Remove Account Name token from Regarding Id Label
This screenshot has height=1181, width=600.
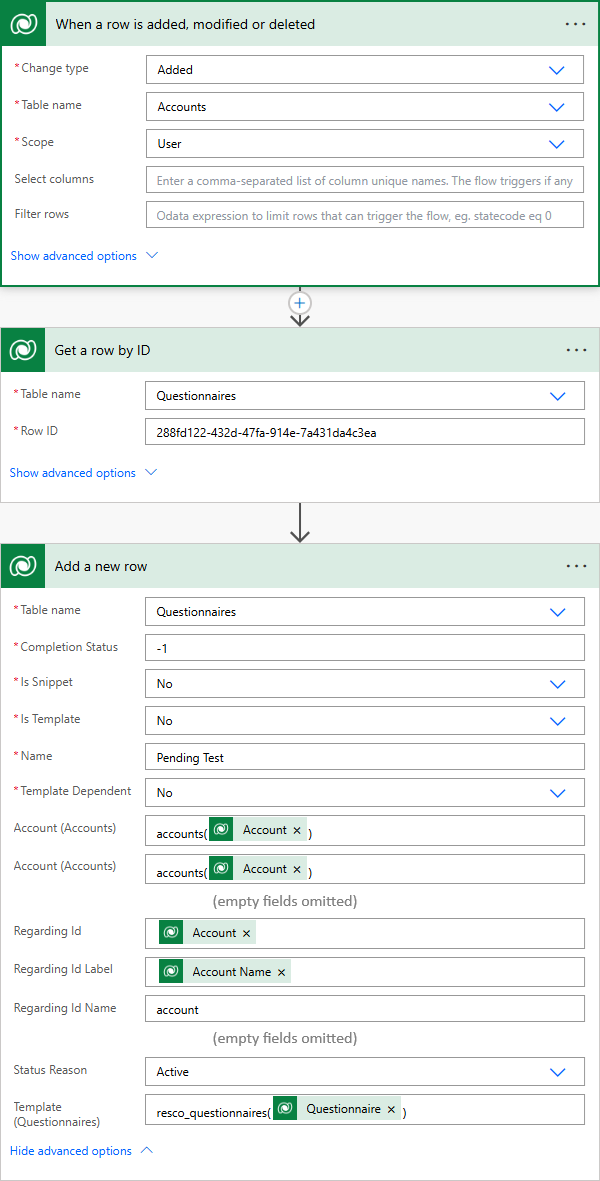[282, 972]
